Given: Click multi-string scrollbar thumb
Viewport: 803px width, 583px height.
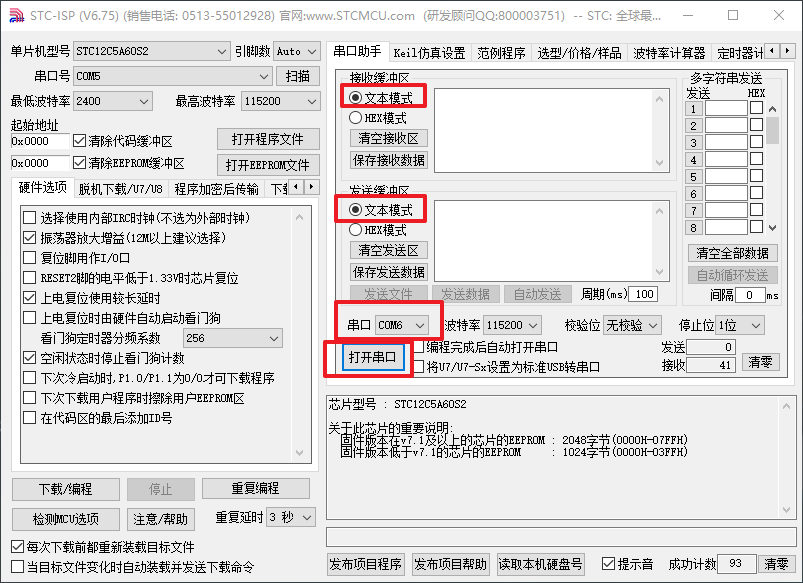Looking at the screenshot, I should pyautogui.click(x=772, y=130).
